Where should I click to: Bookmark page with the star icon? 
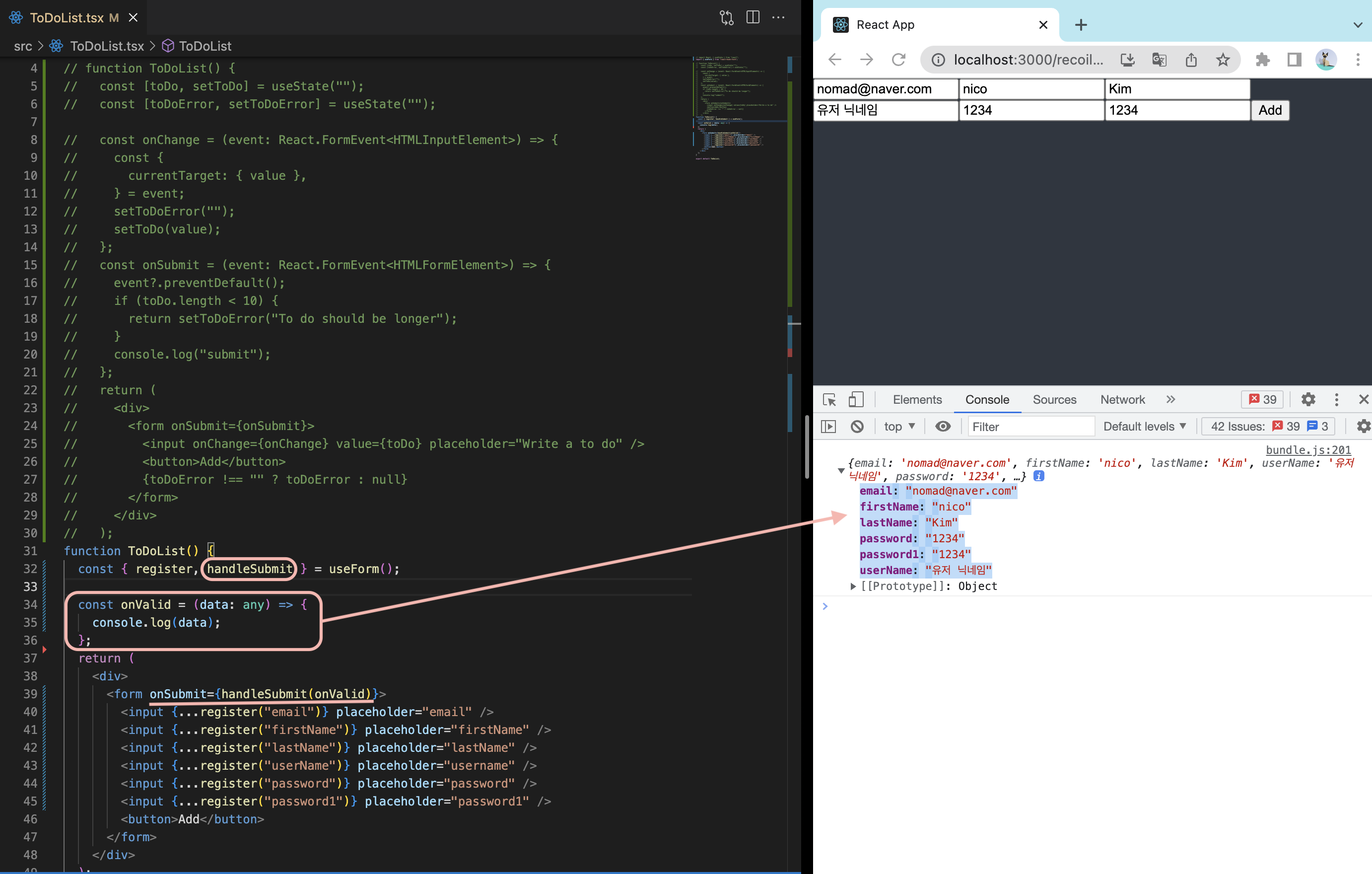coord(1223,59)
